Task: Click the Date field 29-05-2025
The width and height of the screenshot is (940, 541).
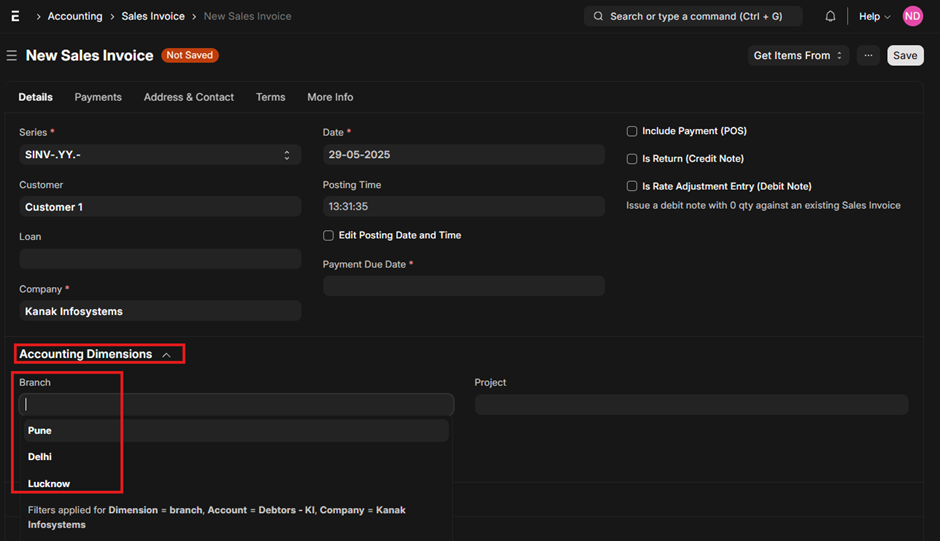Action: click(463, 155)
